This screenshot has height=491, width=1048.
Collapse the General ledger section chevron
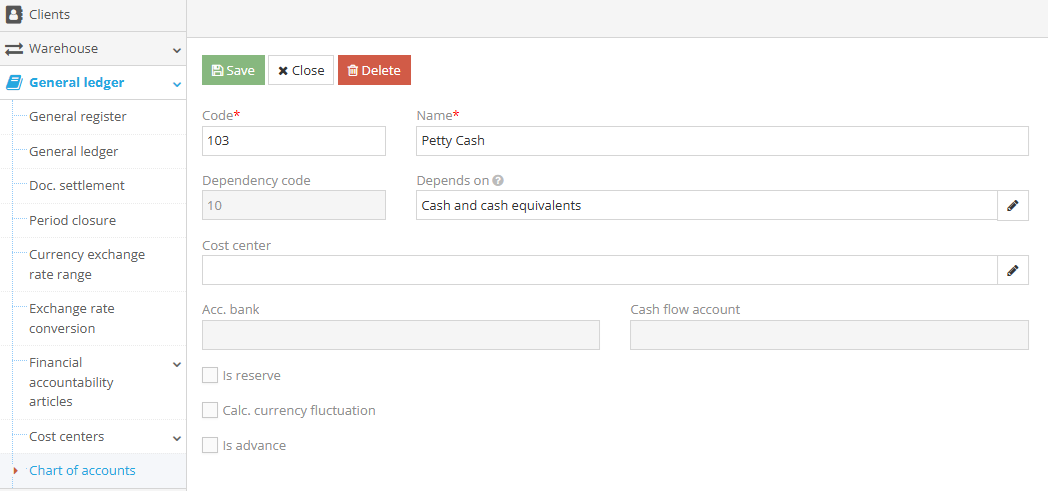click(x=177, y=84)
